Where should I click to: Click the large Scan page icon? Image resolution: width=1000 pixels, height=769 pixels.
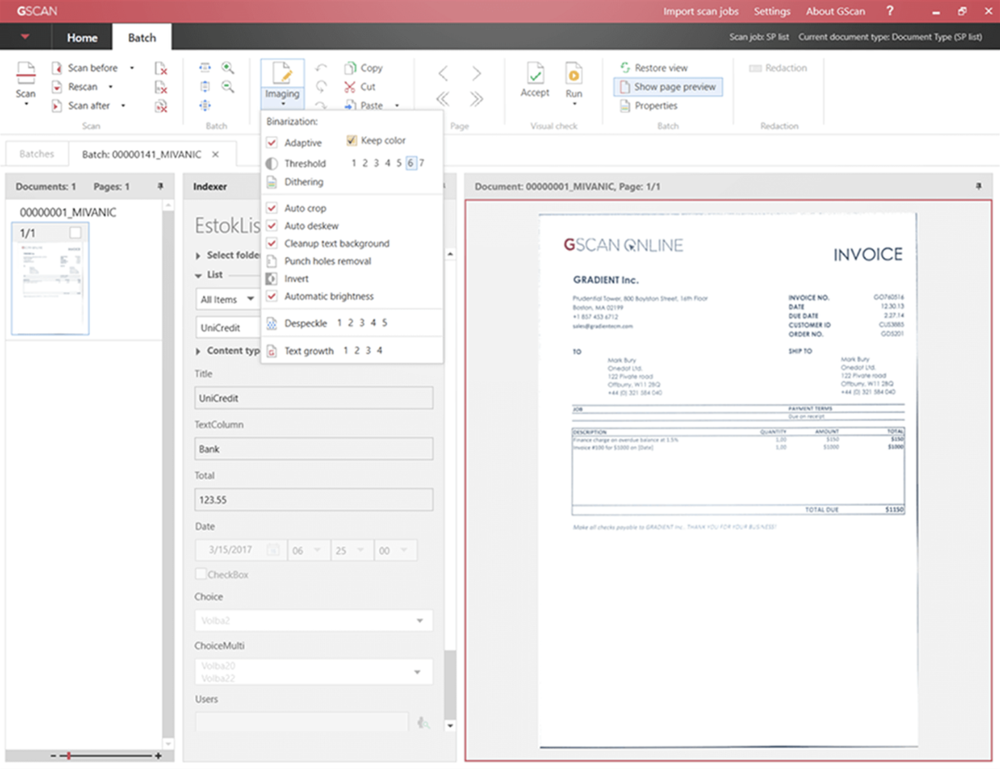(26, 73)
